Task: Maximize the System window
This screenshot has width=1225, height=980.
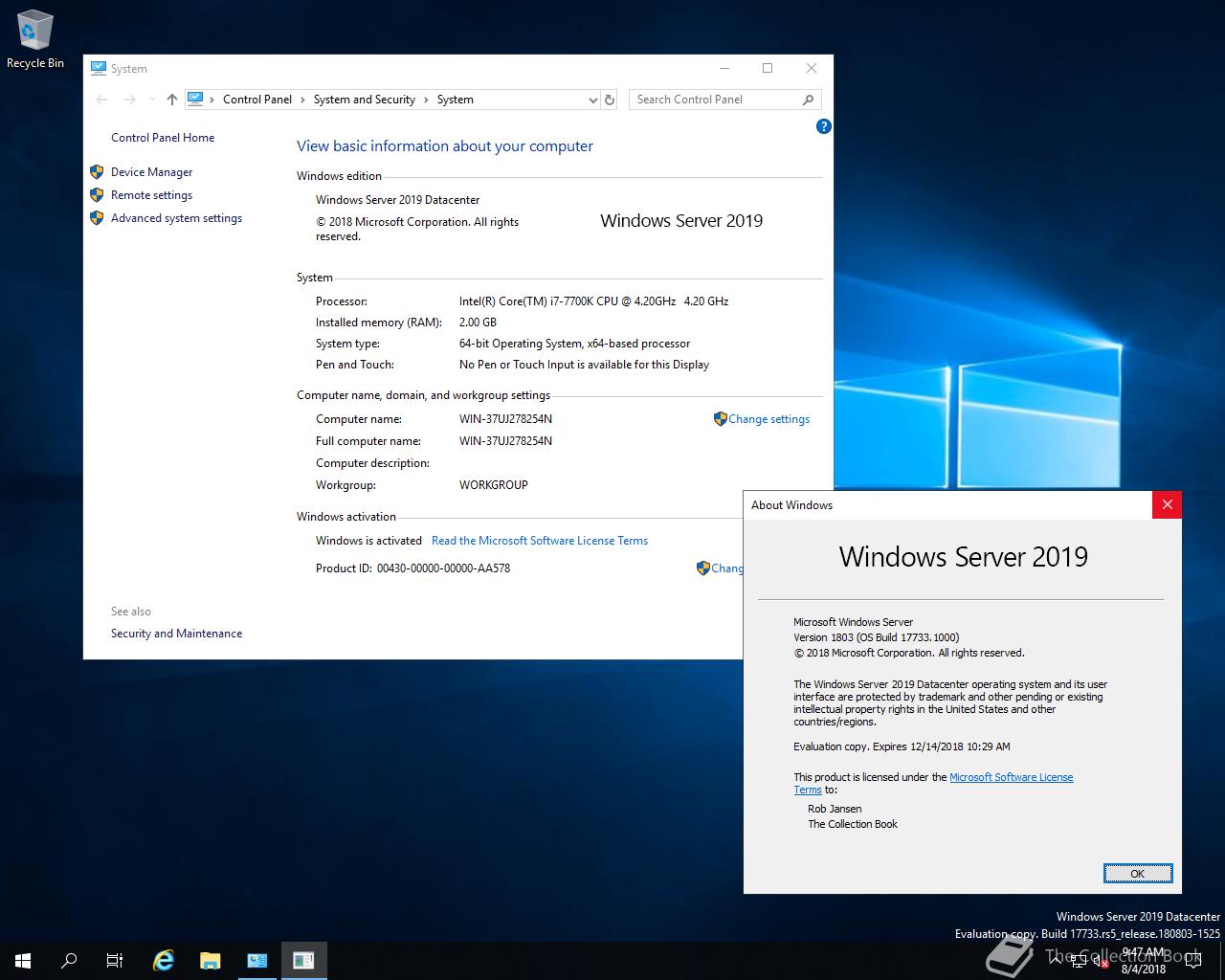Action: pyautogui.click(x=768, y=68)
